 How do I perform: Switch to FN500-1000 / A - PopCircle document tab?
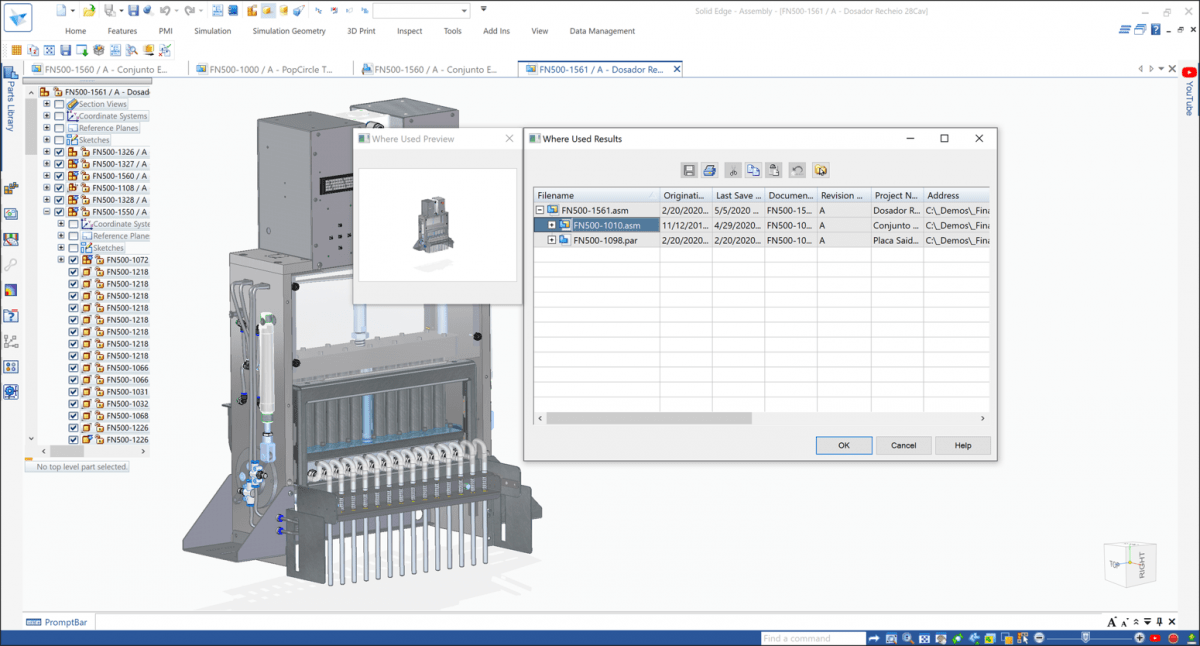click(271, 70)
